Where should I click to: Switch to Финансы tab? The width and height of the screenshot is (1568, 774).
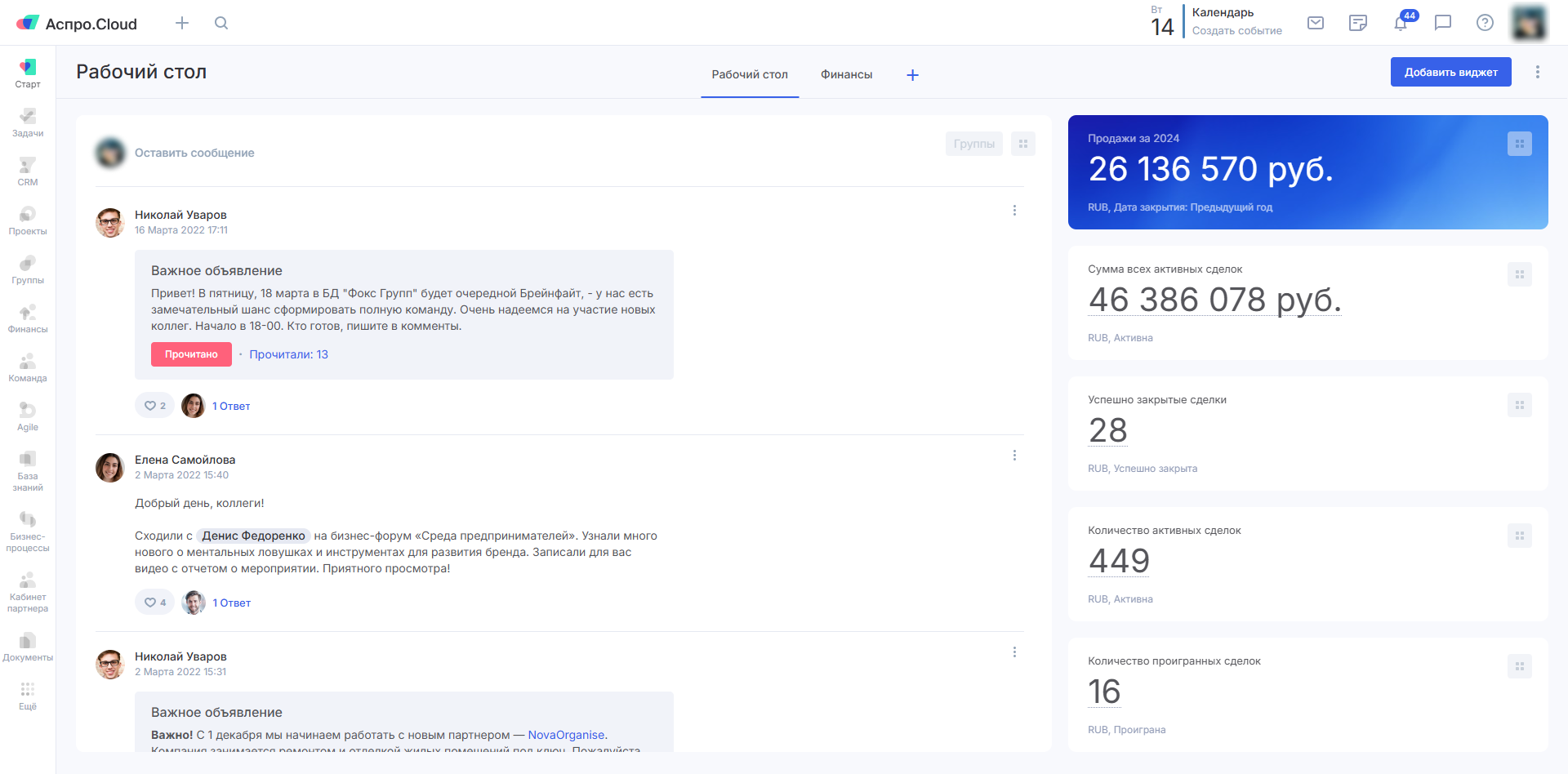846,74
